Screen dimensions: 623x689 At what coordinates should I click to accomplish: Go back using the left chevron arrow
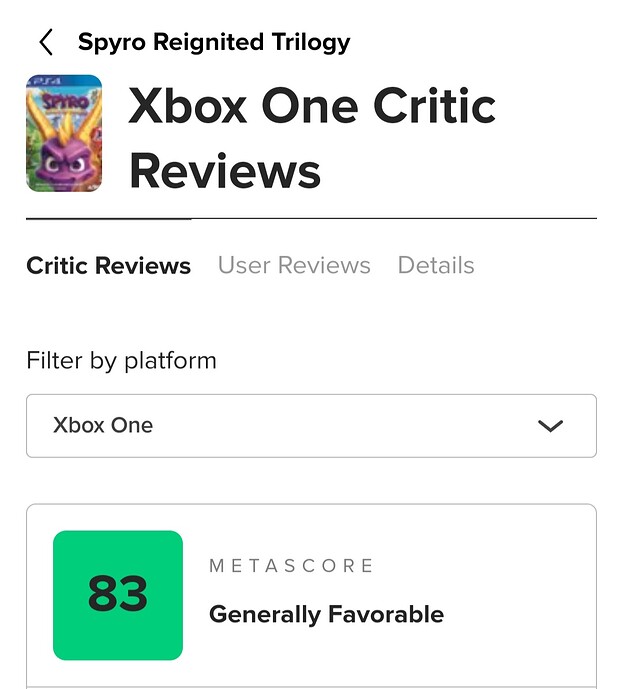tap(46, 42)
